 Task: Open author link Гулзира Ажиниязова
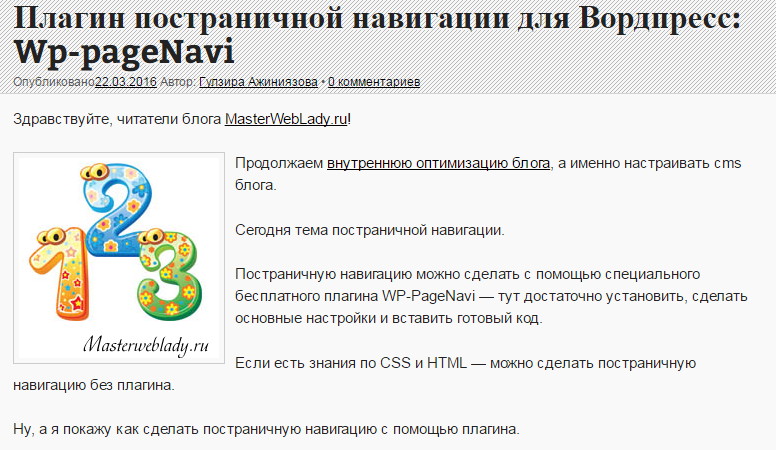(258, 82)
